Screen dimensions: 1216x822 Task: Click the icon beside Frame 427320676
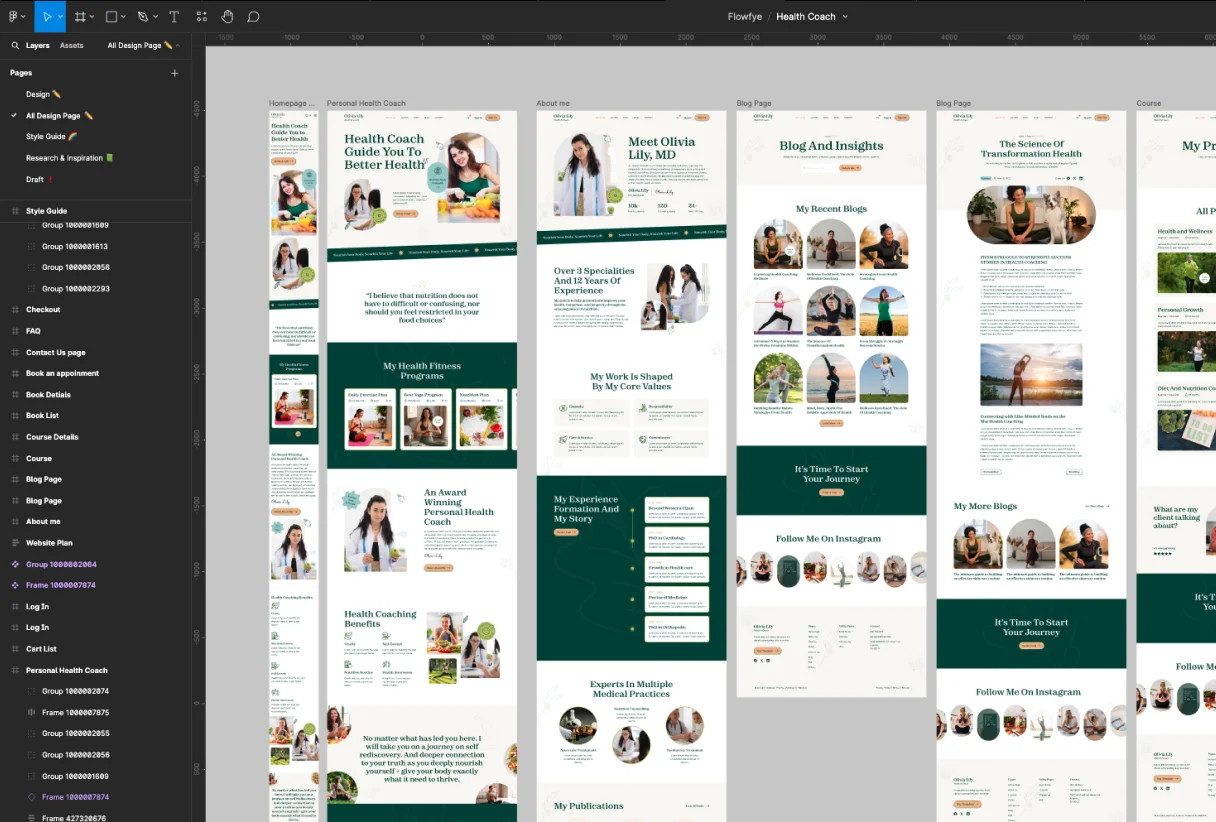31,818
